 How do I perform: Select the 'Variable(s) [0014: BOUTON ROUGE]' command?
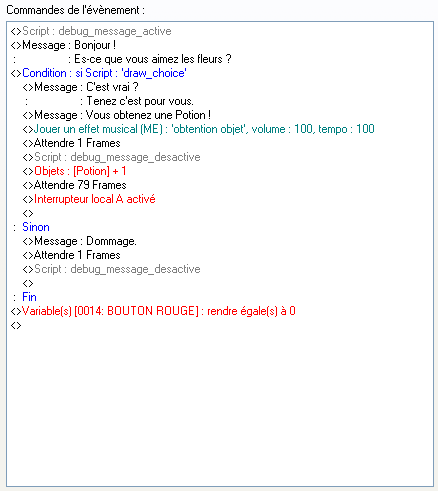(x=153, y=311)
